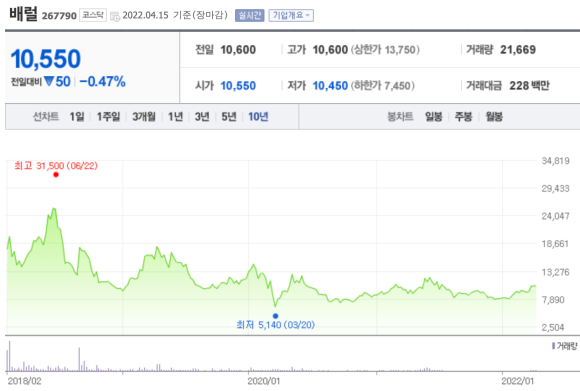
Task: Click the red 최고 31,500 peak marker
Action: coord(56,175)
